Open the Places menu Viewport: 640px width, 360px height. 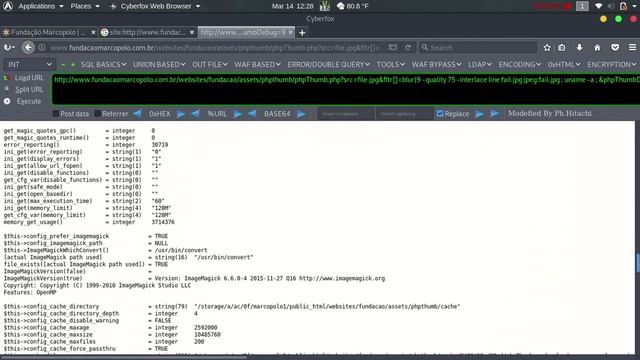[85, 6]
